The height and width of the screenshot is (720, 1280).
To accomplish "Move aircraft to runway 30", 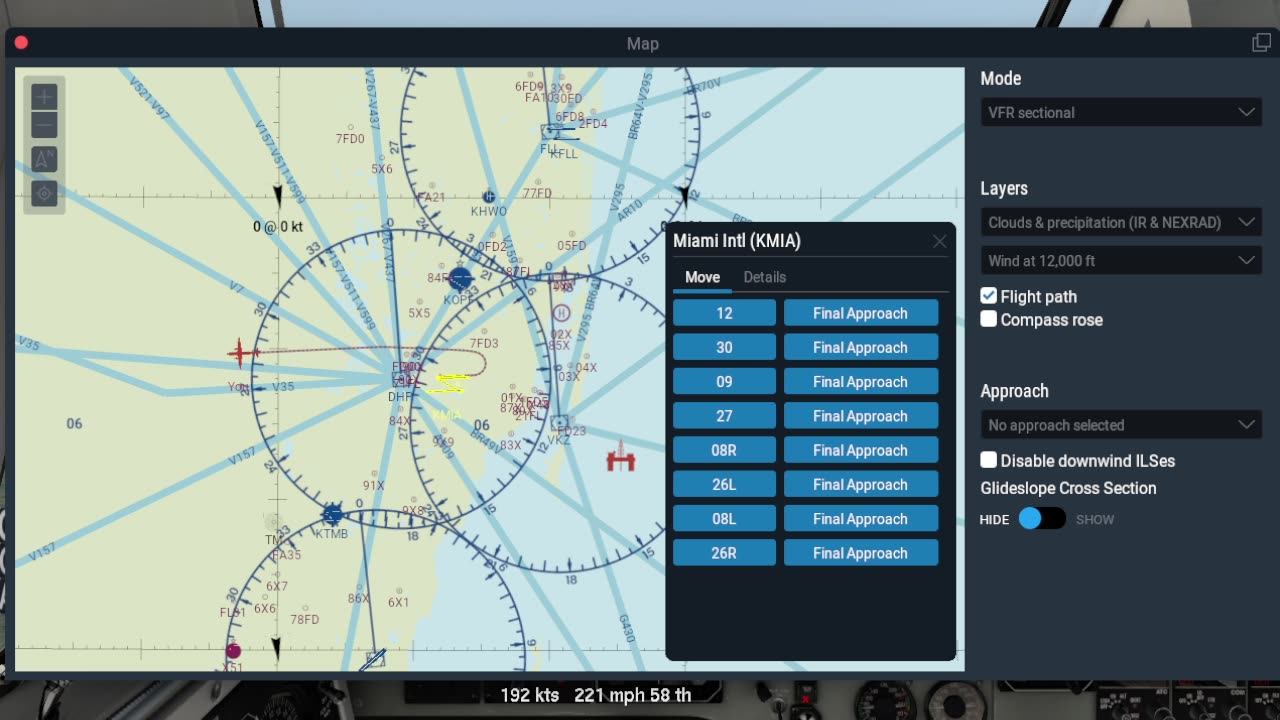I will coord(724,347).
